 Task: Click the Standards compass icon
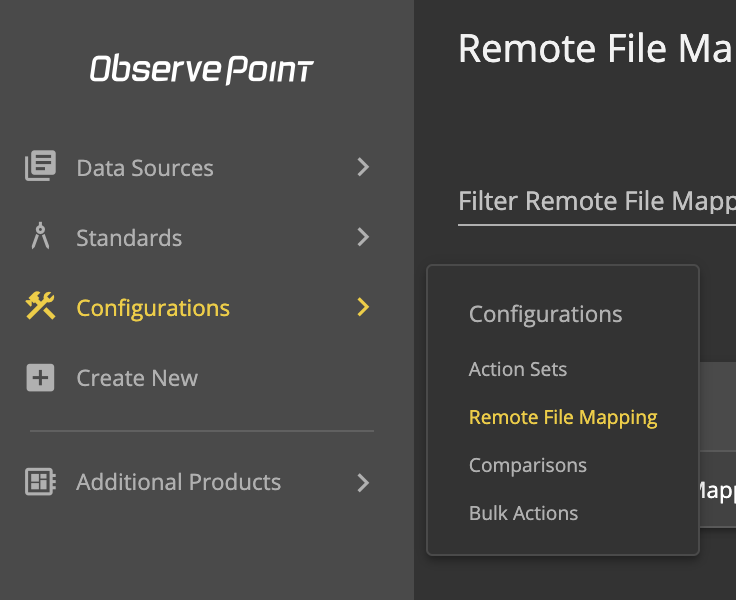(40, 236)
